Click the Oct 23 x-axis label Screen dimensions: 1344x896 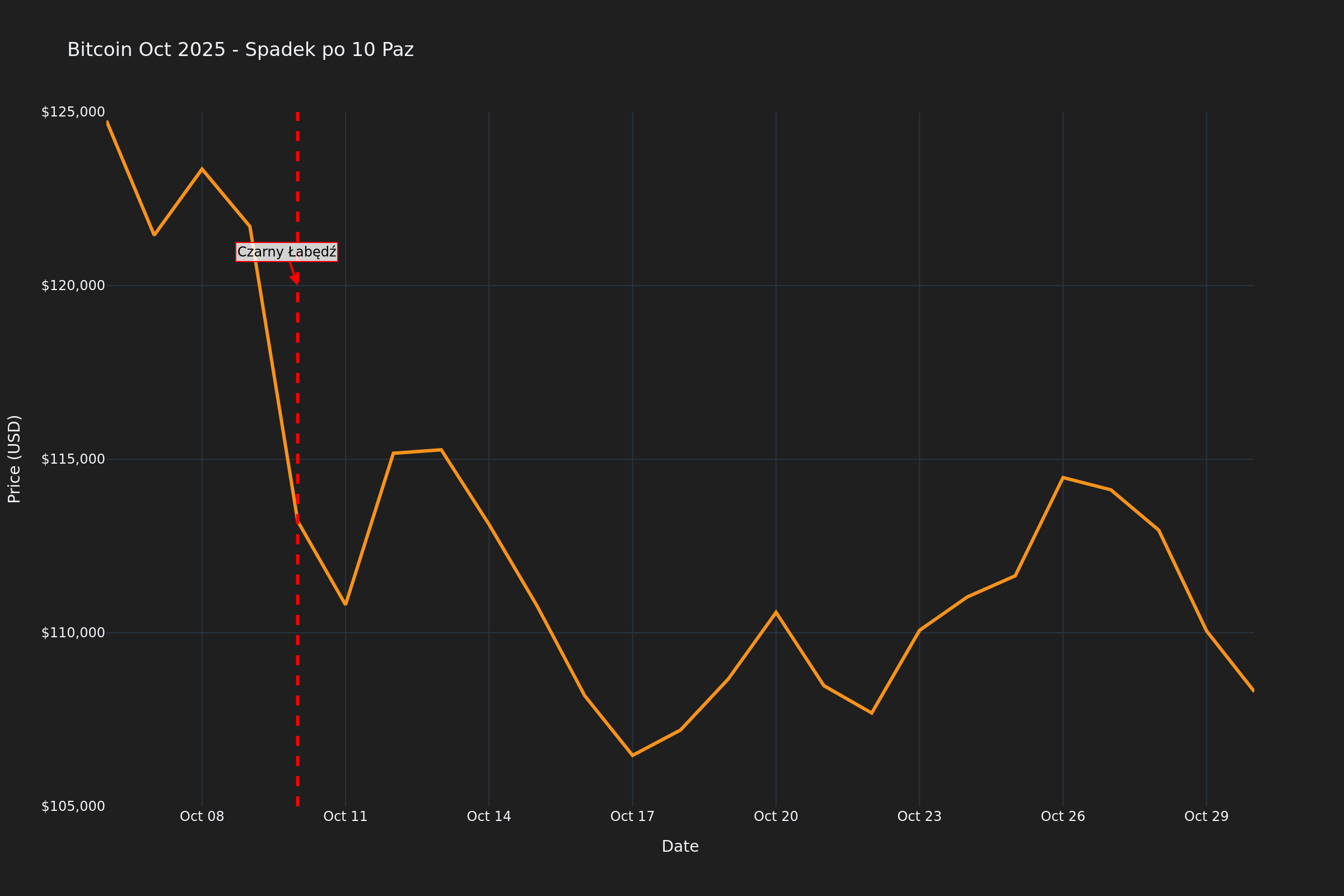919,816
